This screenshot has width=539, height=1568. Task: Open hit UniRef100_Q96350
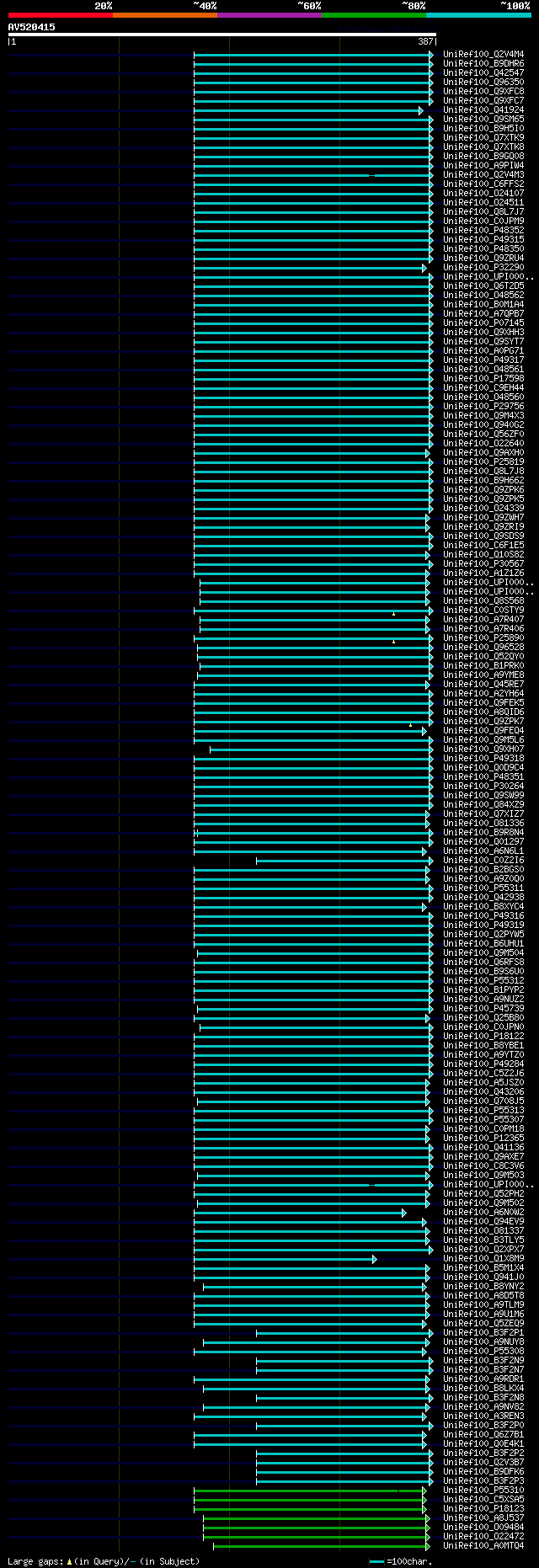[x=483, y=82]
